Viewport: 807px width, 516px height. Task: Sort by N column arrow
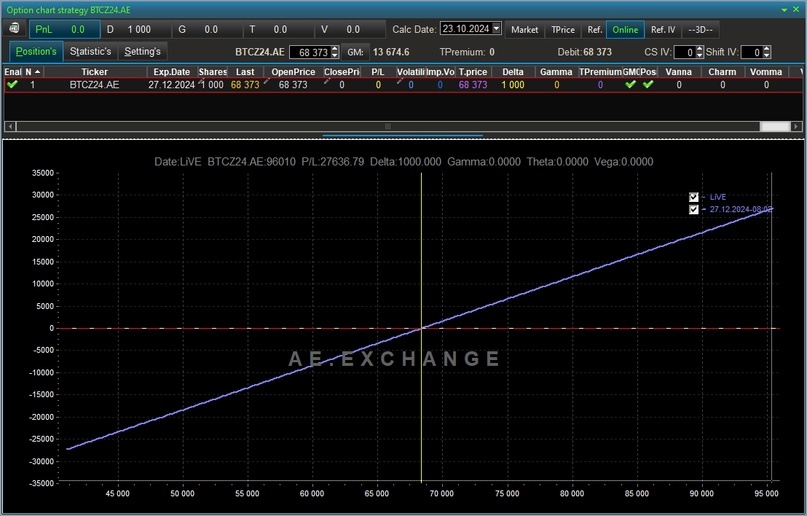37,72
